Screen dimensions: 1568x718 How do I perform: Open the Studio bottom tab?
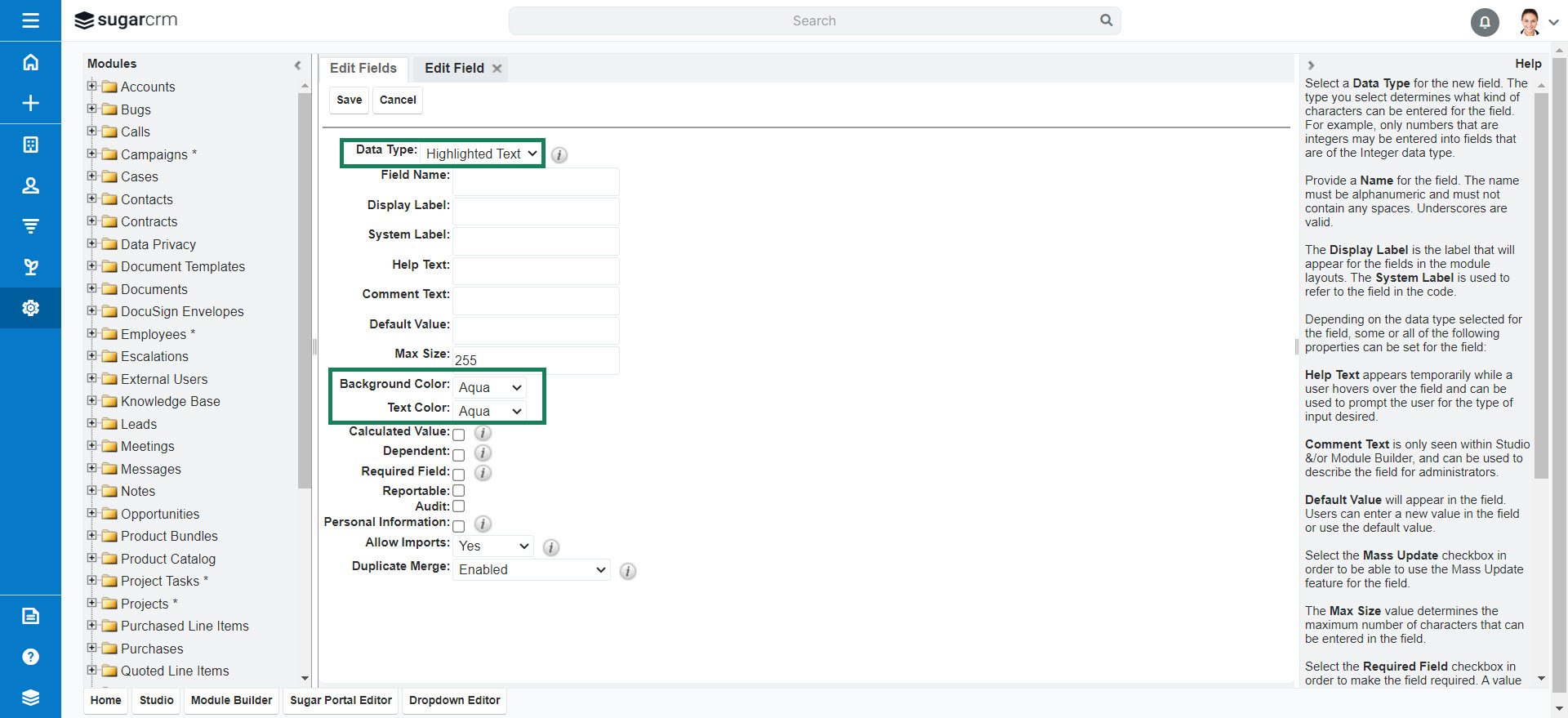point(157,701)
